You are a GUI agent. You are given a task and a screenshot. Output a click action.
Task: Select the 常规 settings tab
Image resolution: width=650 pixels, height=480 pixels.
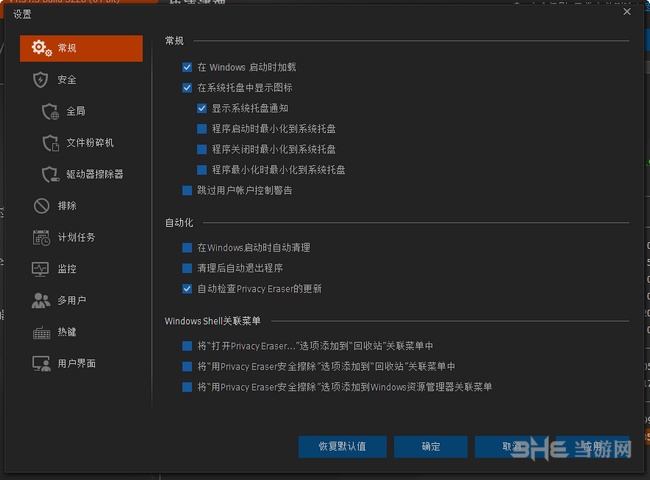81,48
